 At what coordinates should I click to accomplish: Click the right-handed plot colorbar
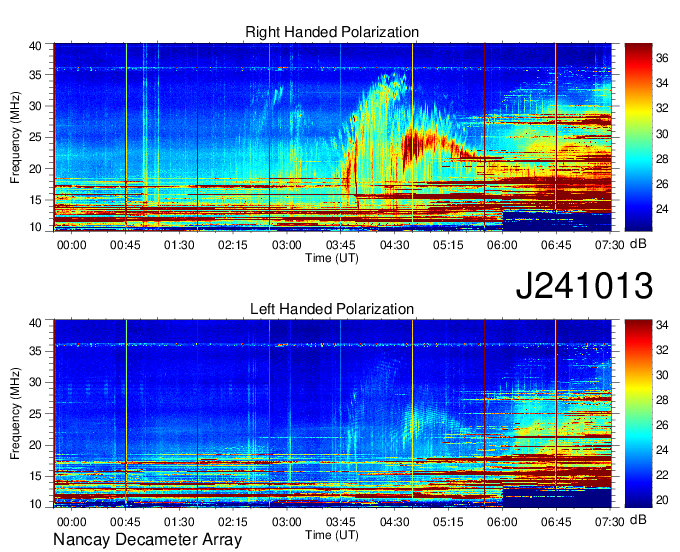[x=638, y=137]
